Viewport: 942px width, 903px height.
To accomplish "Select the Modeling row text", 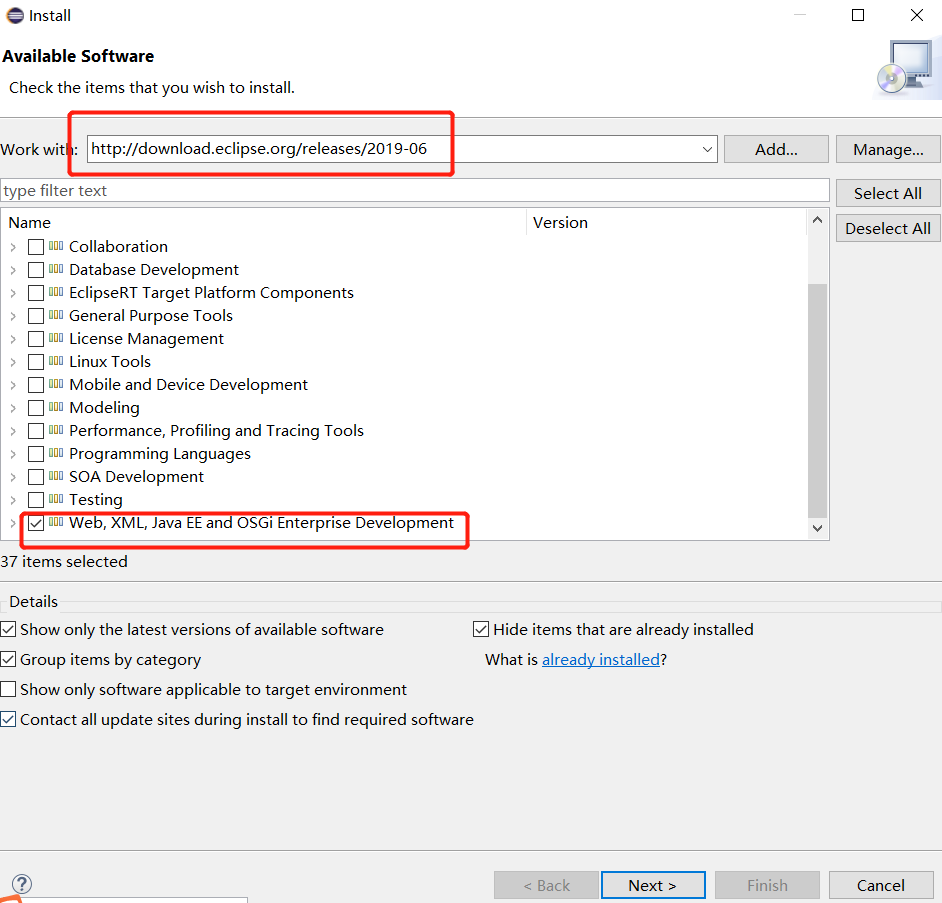I will [105, 408].
